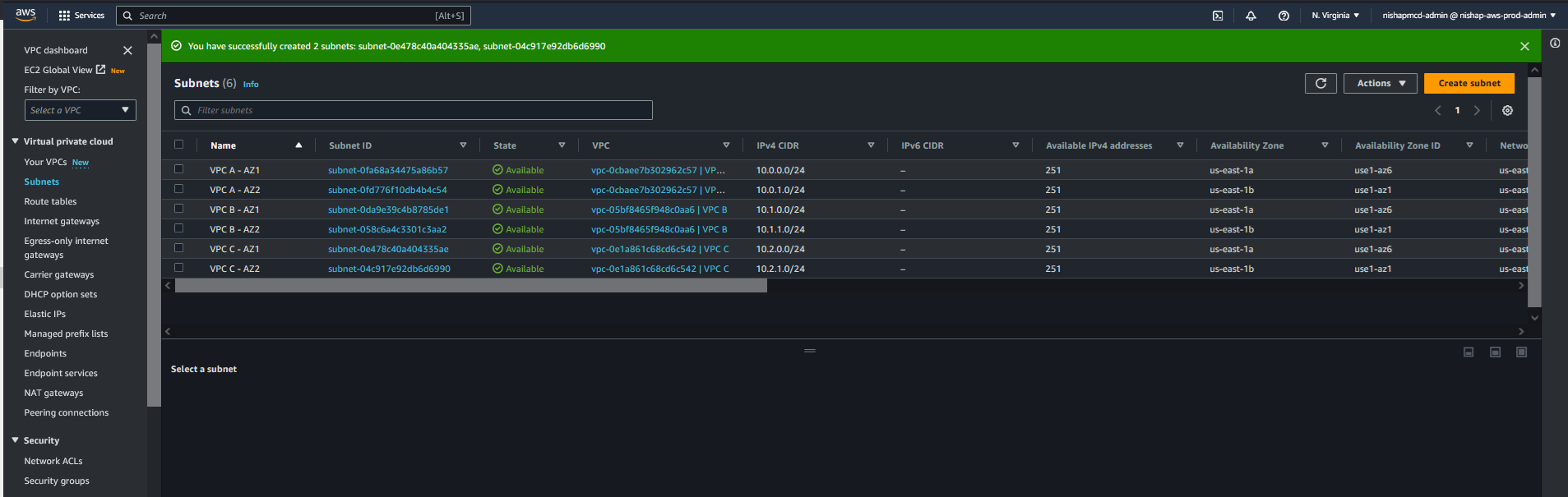
Task: Click the horizontal table scrollbar
Action: [x=470, y=286]
